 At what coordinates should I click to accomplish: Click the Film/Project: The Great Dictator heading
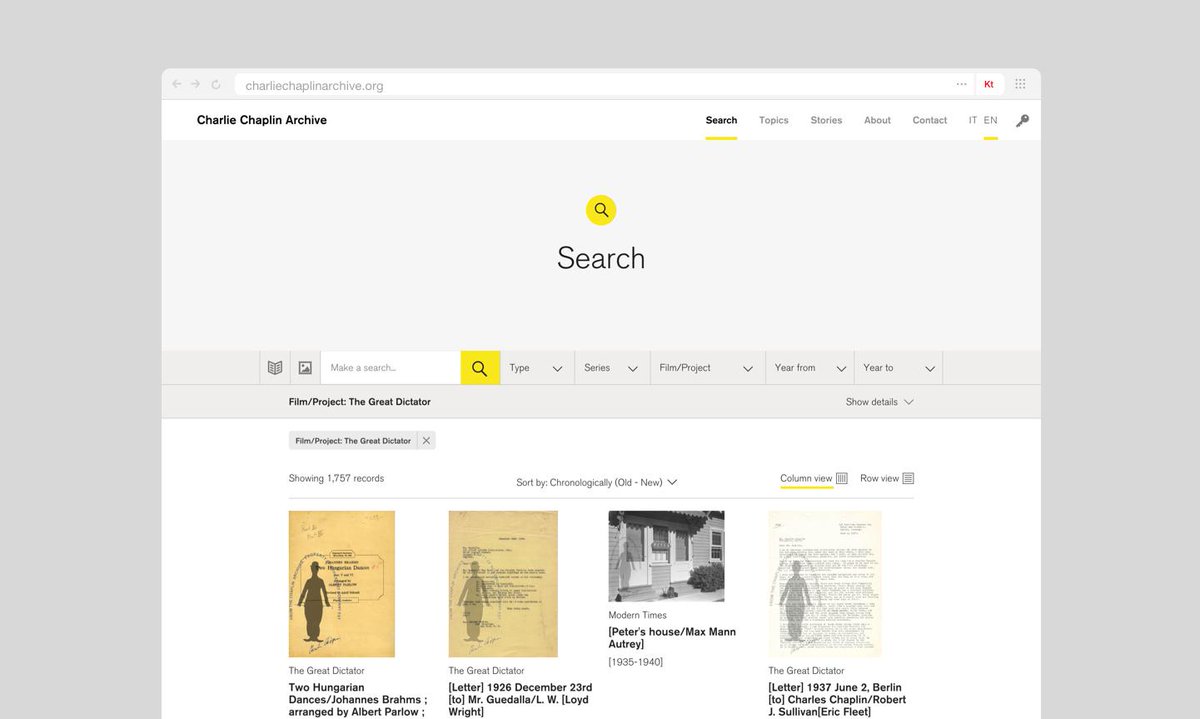360,402
